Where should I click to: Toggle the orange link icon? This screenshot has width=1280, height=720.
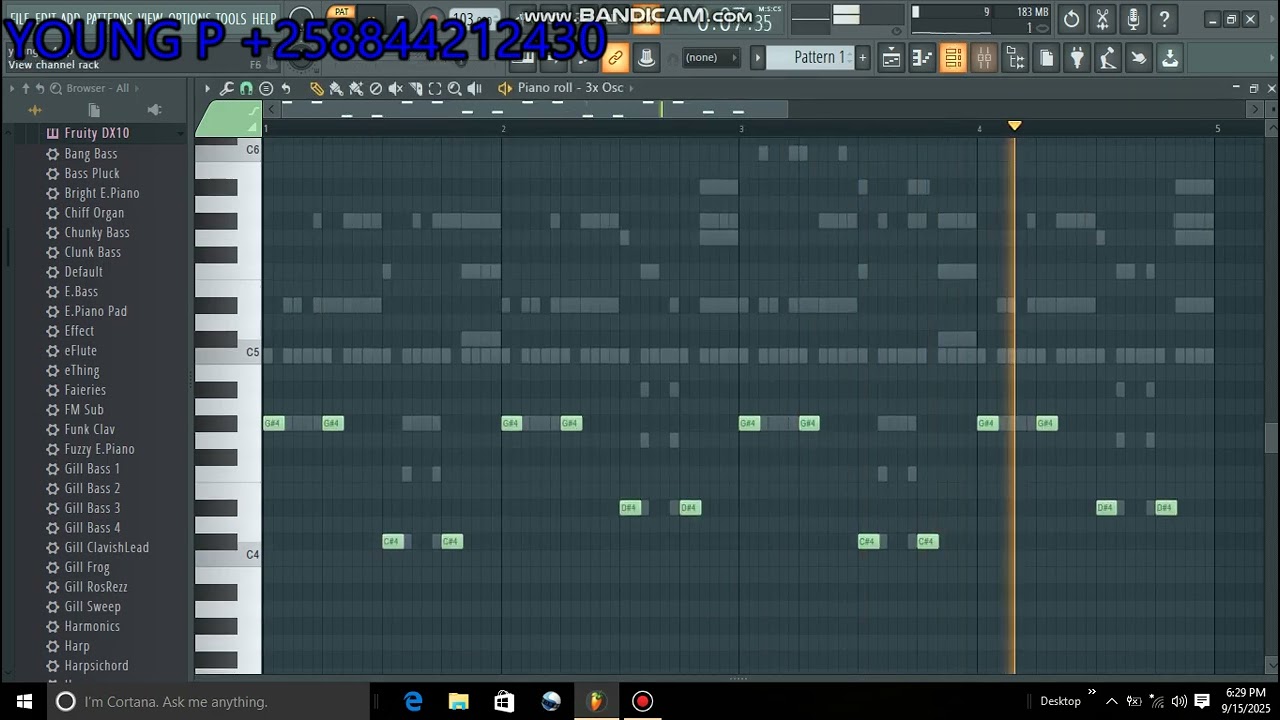615,58
